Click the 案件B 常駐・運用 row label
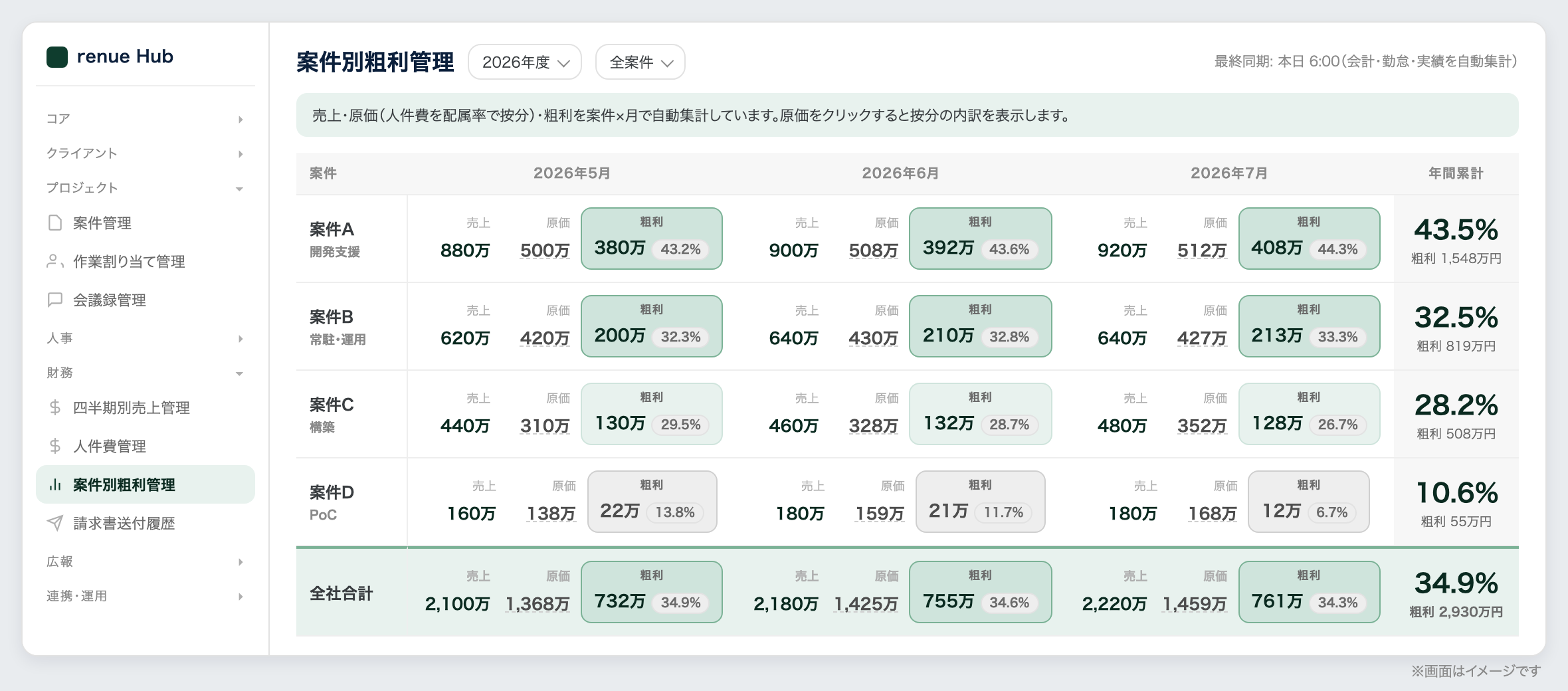 [x=338, y=327]
